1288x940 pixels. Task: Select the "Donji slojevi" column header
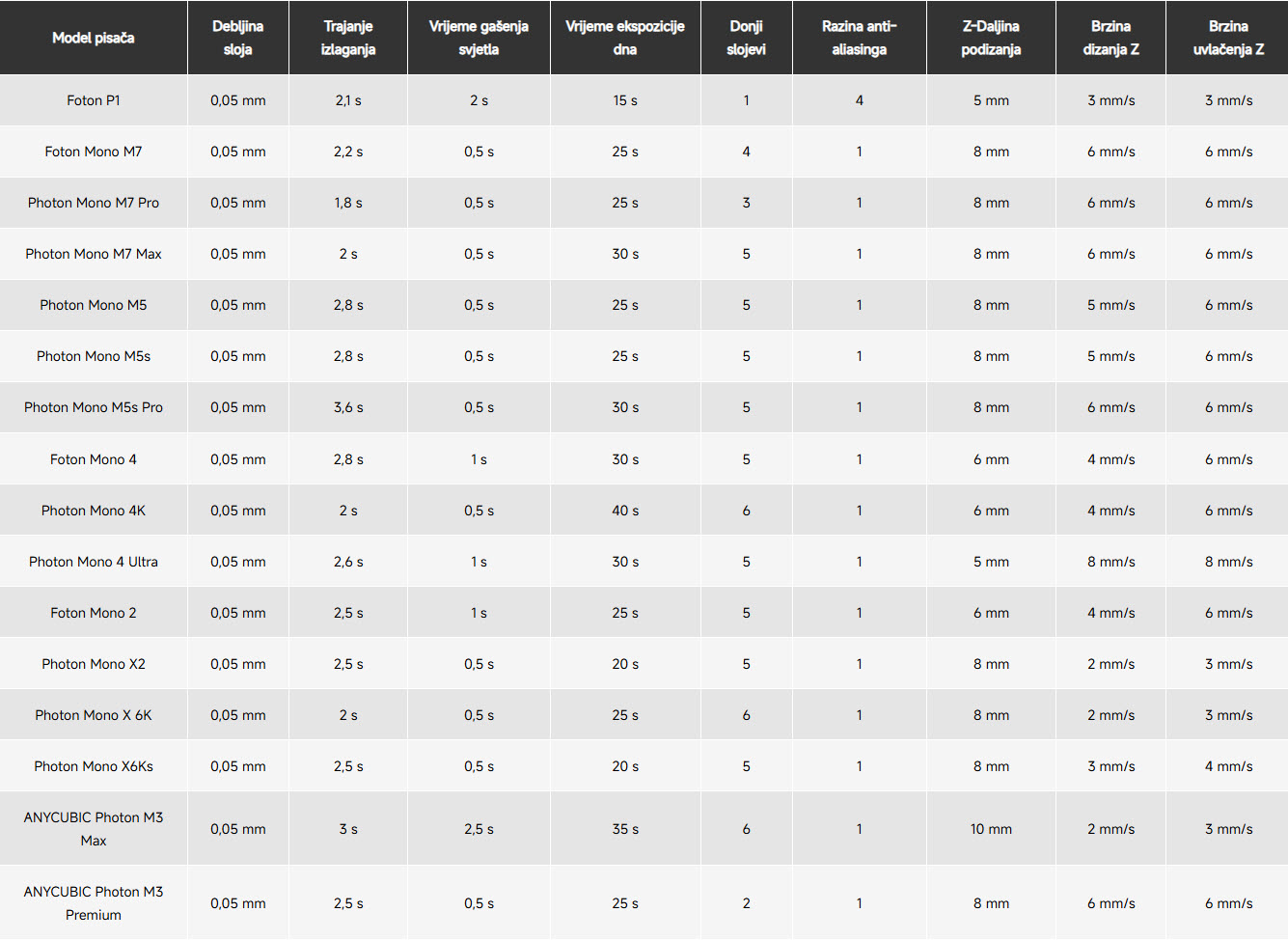tap(746, 38)
